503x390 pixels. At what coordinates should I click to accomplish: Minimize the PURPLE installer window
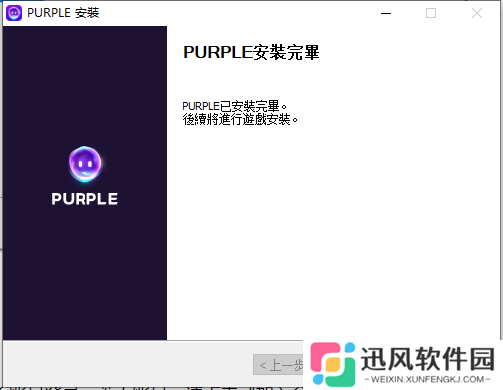point(386,13)
